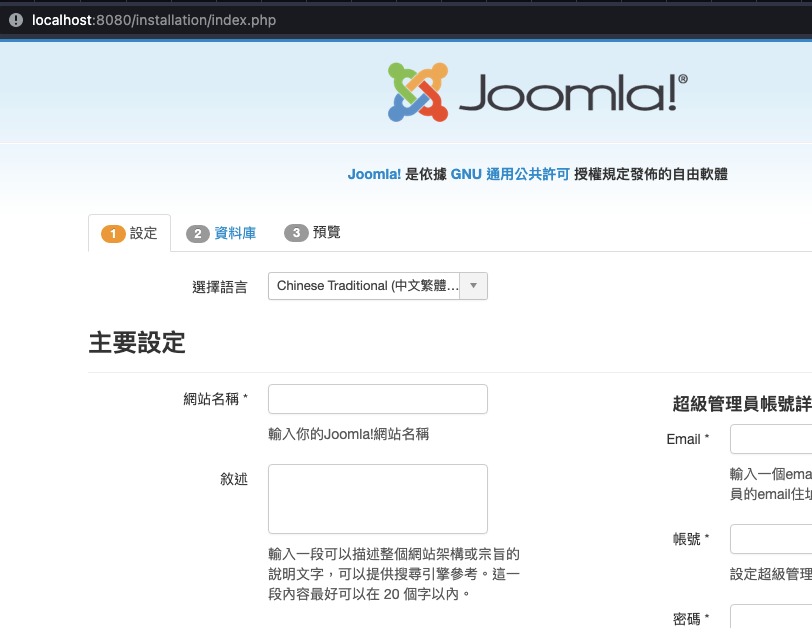Click the 密碼 label

coord(690,618)
